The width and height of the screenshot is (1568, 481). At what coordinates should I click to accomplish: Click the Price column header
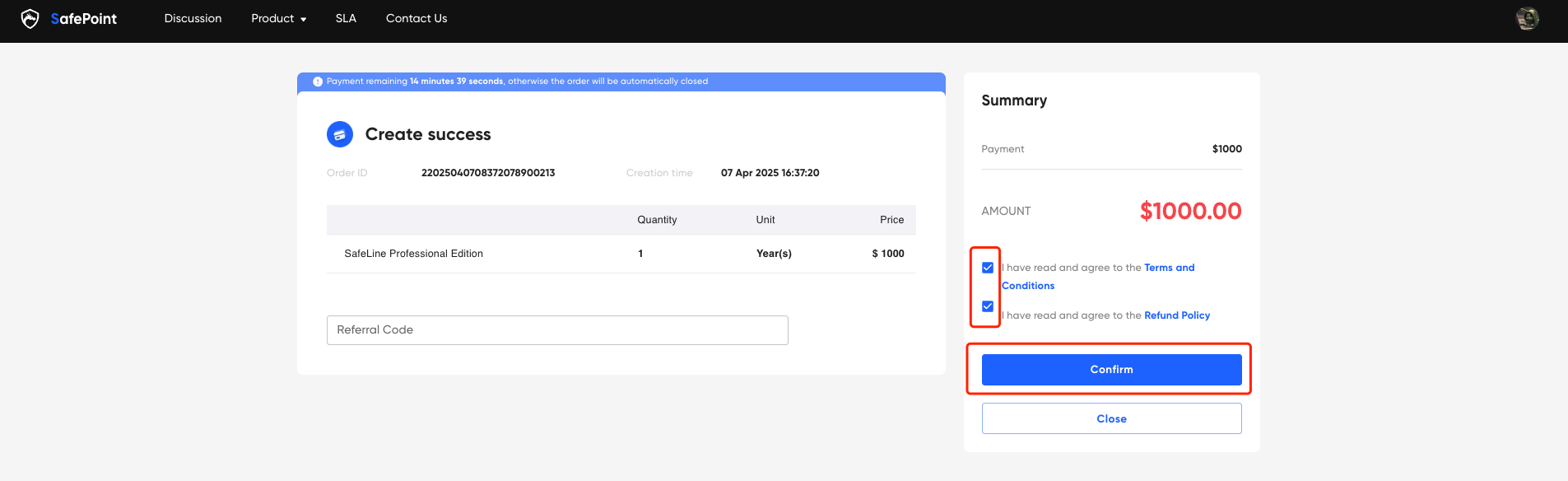point(891,220)
